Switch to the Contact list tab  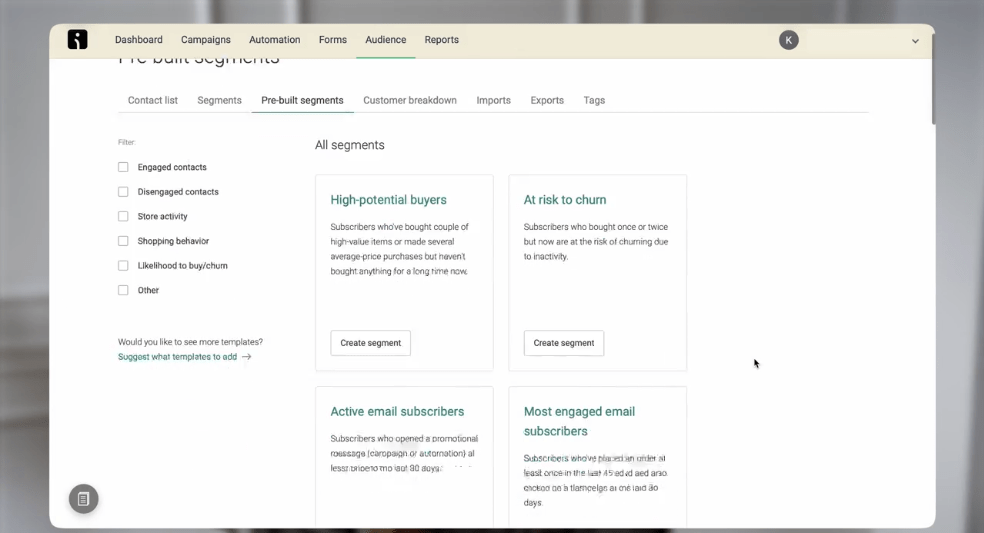tap(152, 100)
